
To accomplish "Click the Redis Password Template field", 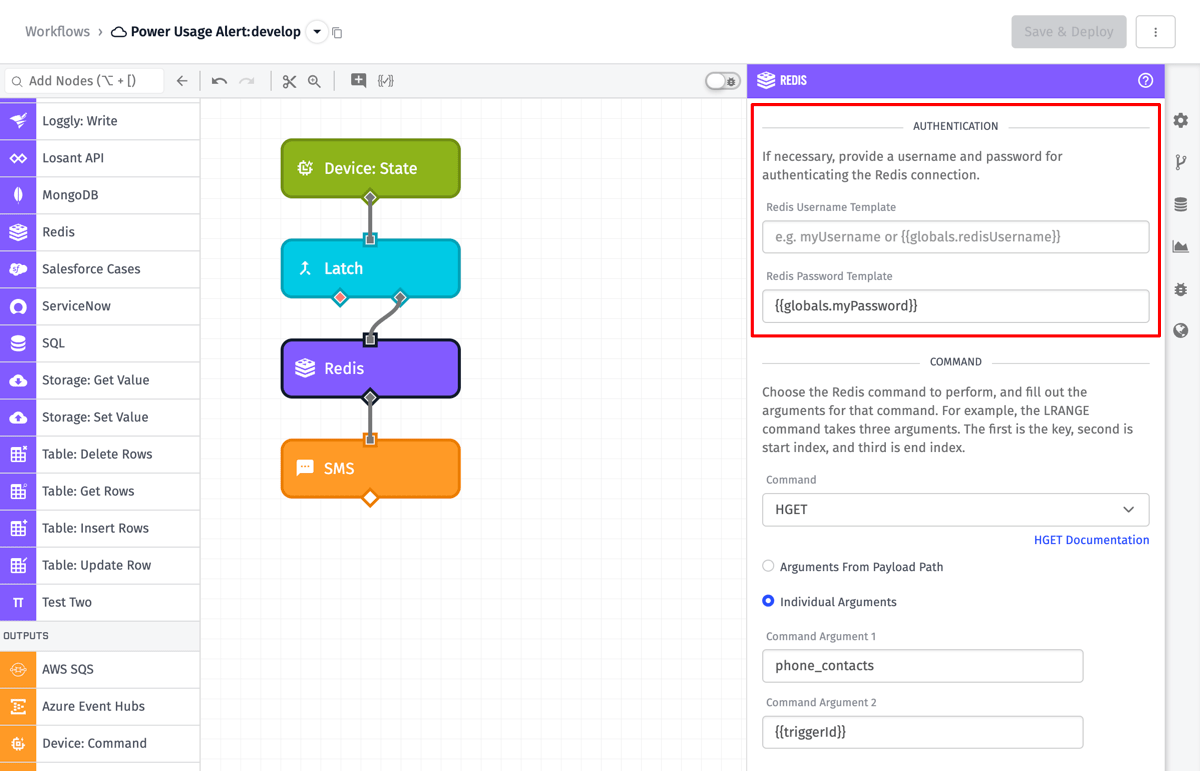I will (956, 306).
